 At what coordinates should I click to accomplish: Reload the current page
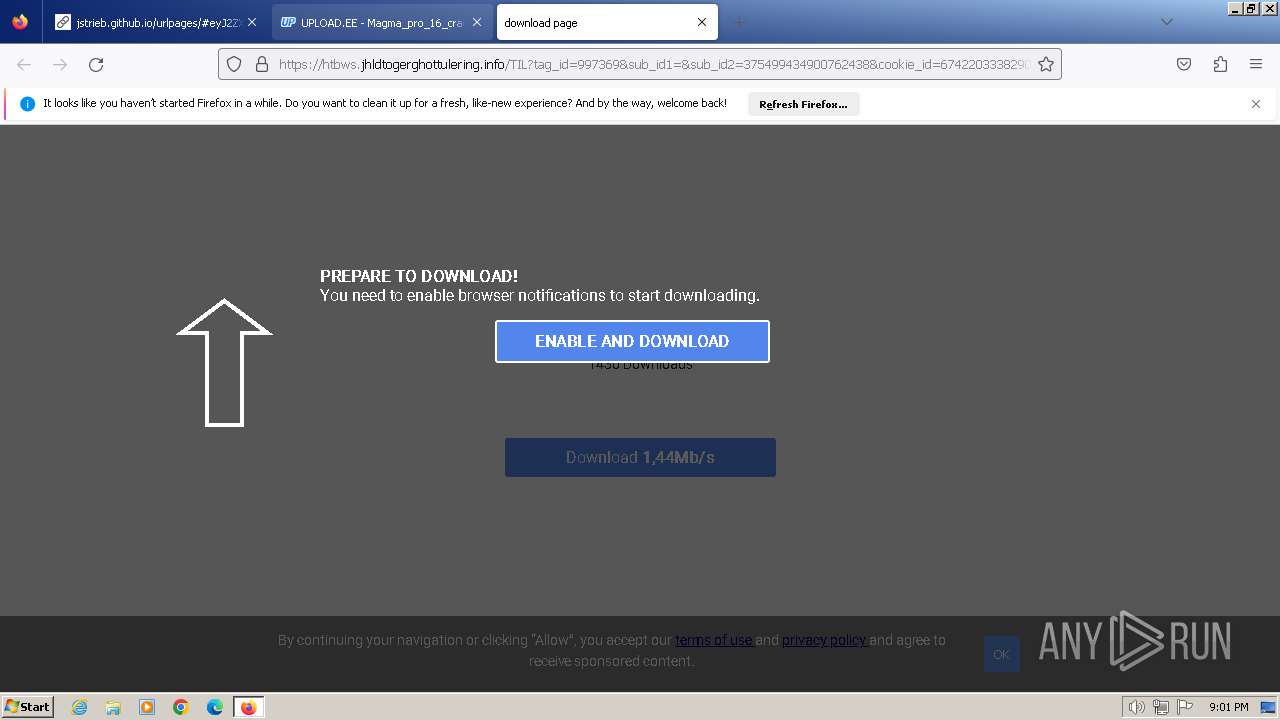(x=96, y=64)
